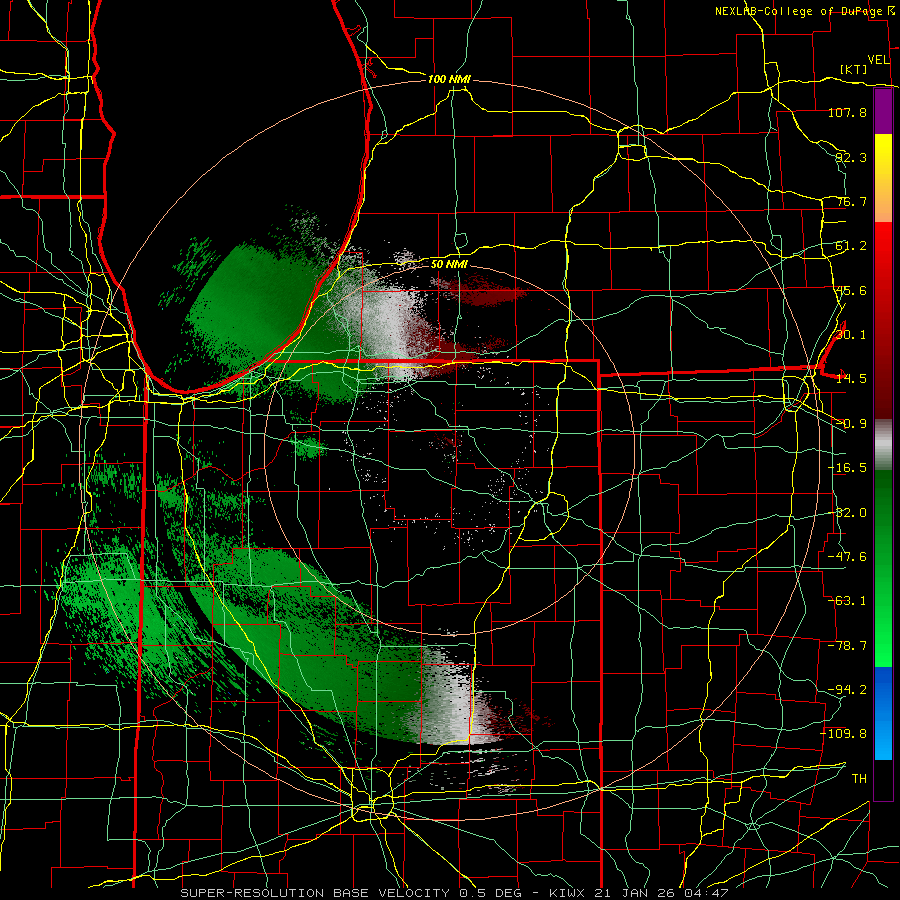900x900 pixels.
Task: Click the -94.2 velocity scale value
Action: tap(847, 689)
